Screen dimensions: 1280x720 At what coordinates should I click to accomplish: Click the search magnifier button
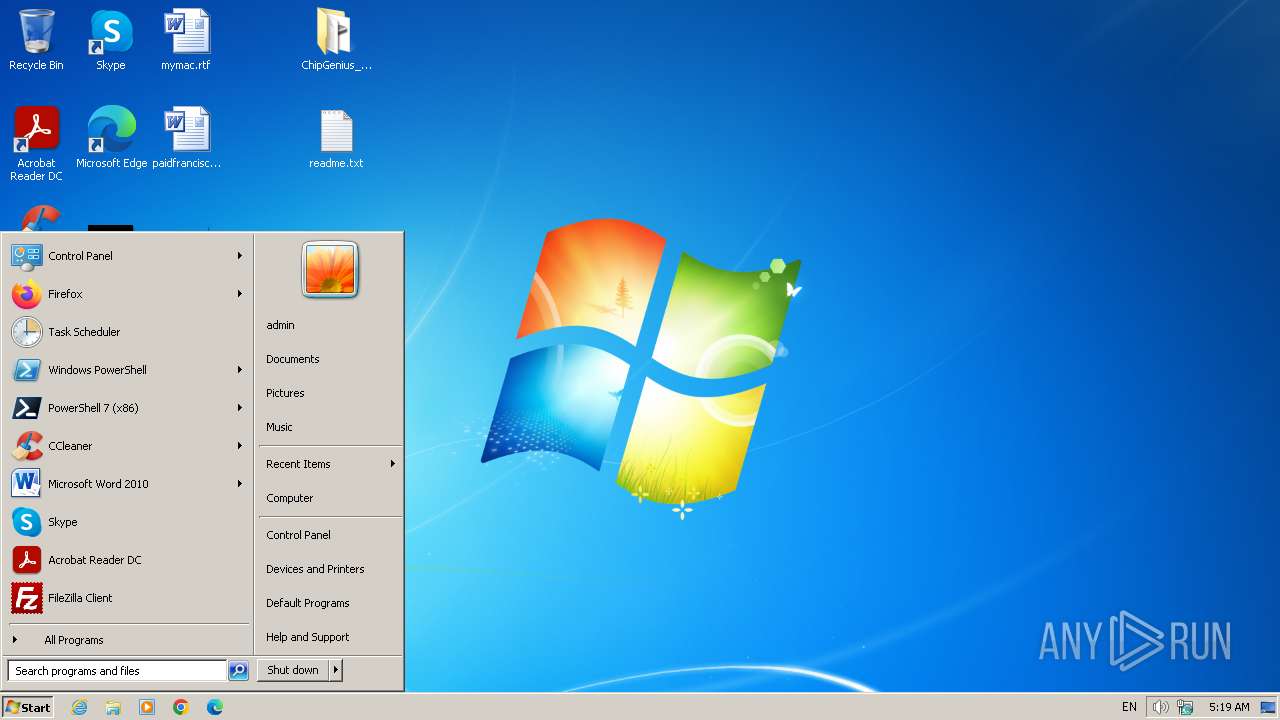click(238, 671)
